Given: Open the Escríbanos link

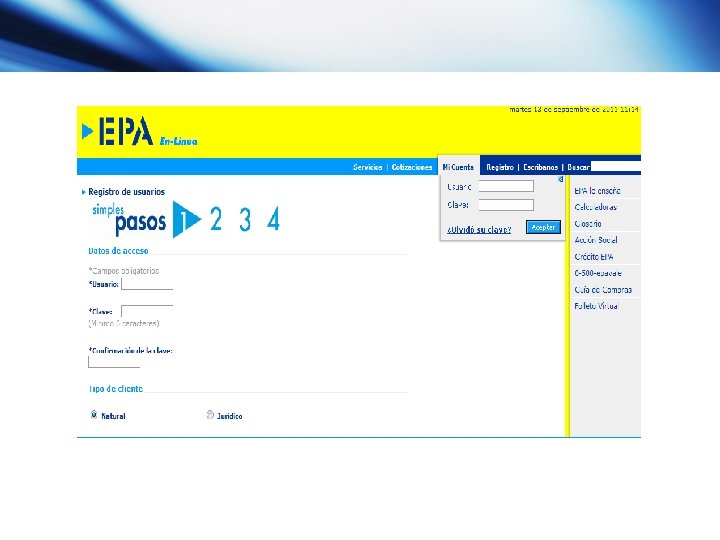Looking at the screenshot, I should pos(540,167).
